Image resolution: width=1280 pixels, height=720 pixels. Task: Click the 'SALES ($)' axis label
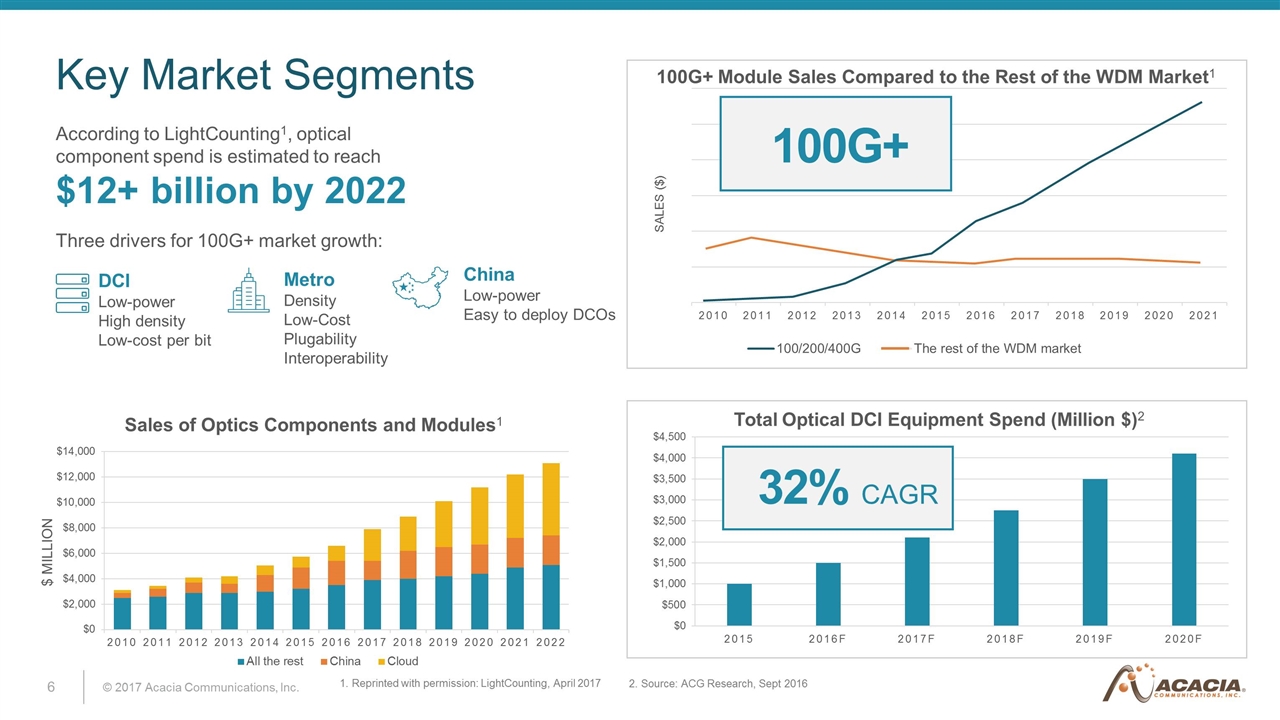(659, 204)
